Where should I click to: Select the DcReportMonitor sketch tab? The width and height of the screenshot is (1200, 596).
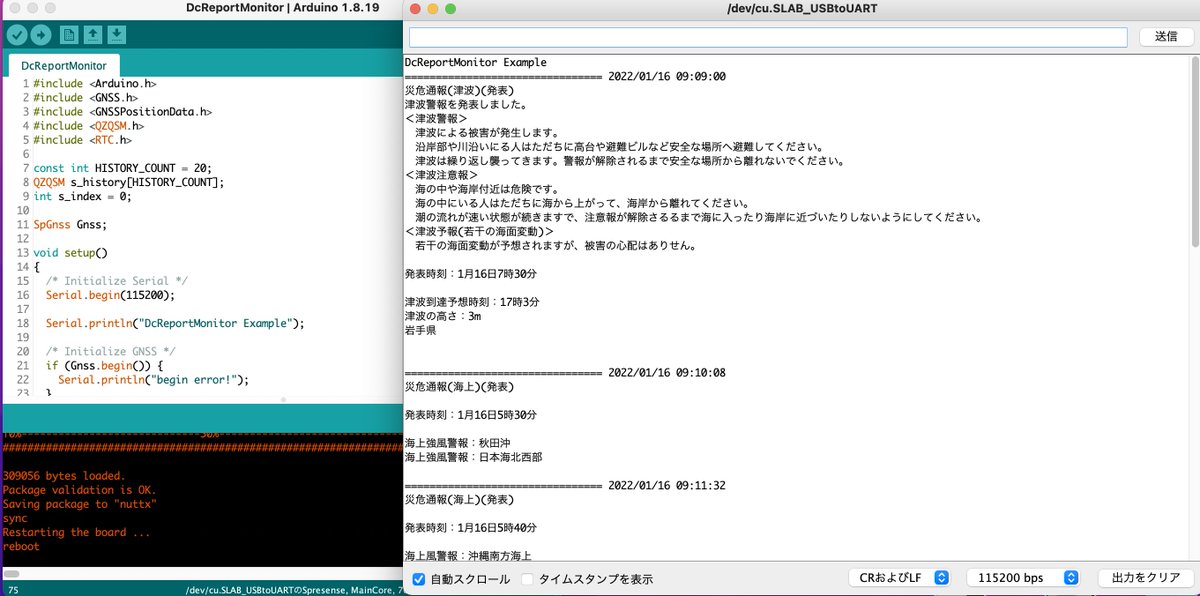pyautogui.click(x=64, y=65)
